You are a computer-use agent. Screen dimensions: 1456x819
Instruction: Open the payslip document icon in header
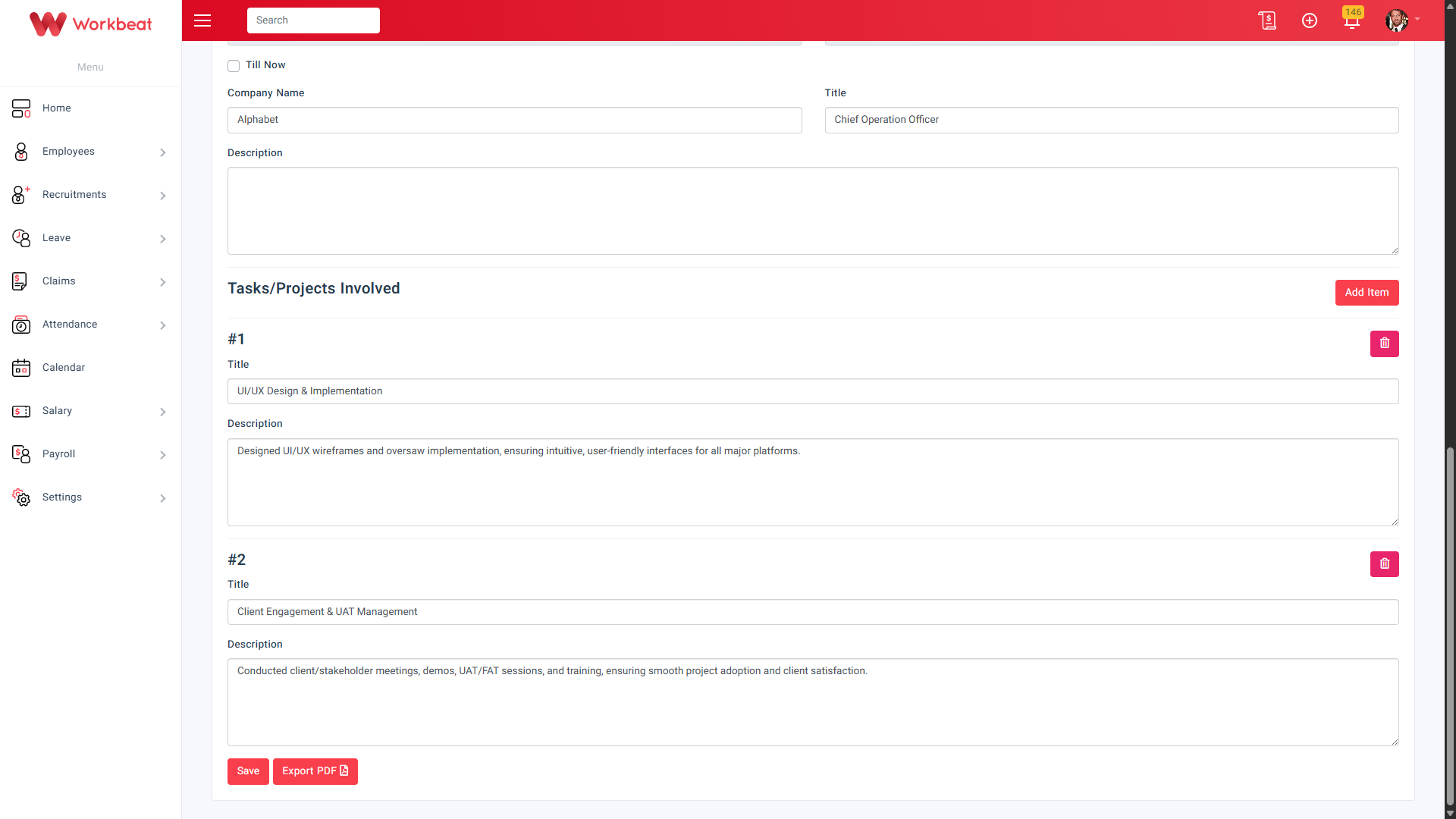coord(1267,20)
